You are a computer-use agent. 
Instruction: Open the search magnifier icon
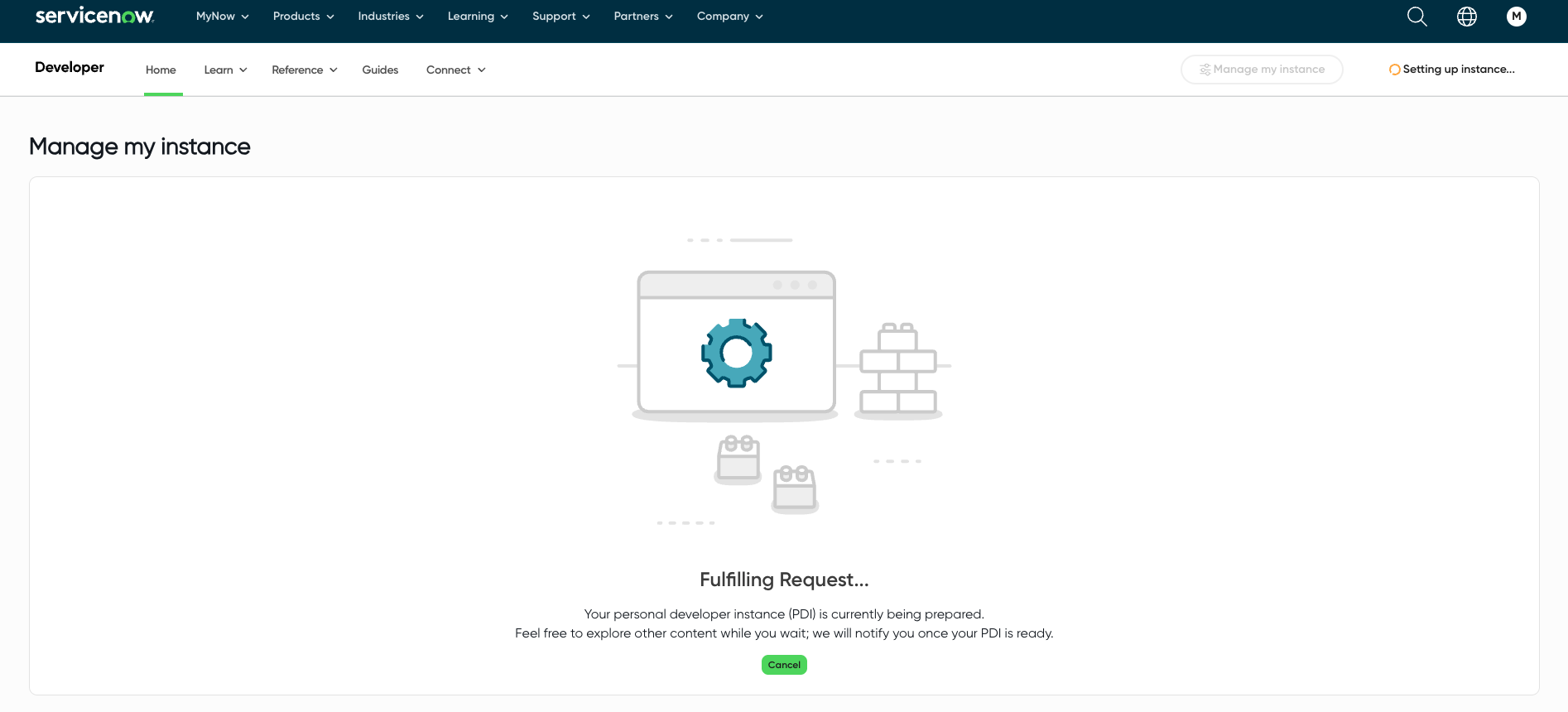[1416, 17]
